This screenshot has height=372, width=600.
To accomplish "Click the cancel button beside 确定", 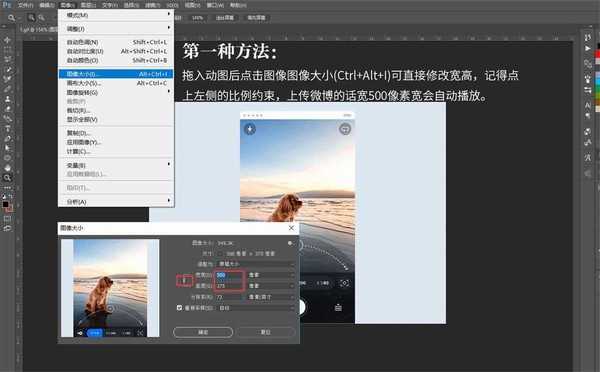I will click(266, 332).
